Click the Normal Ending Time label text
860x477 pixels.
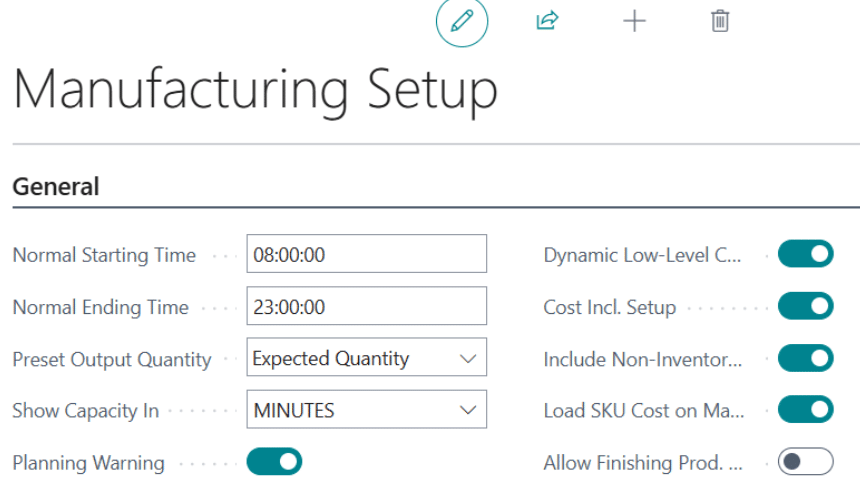click(x=100, y=307)
